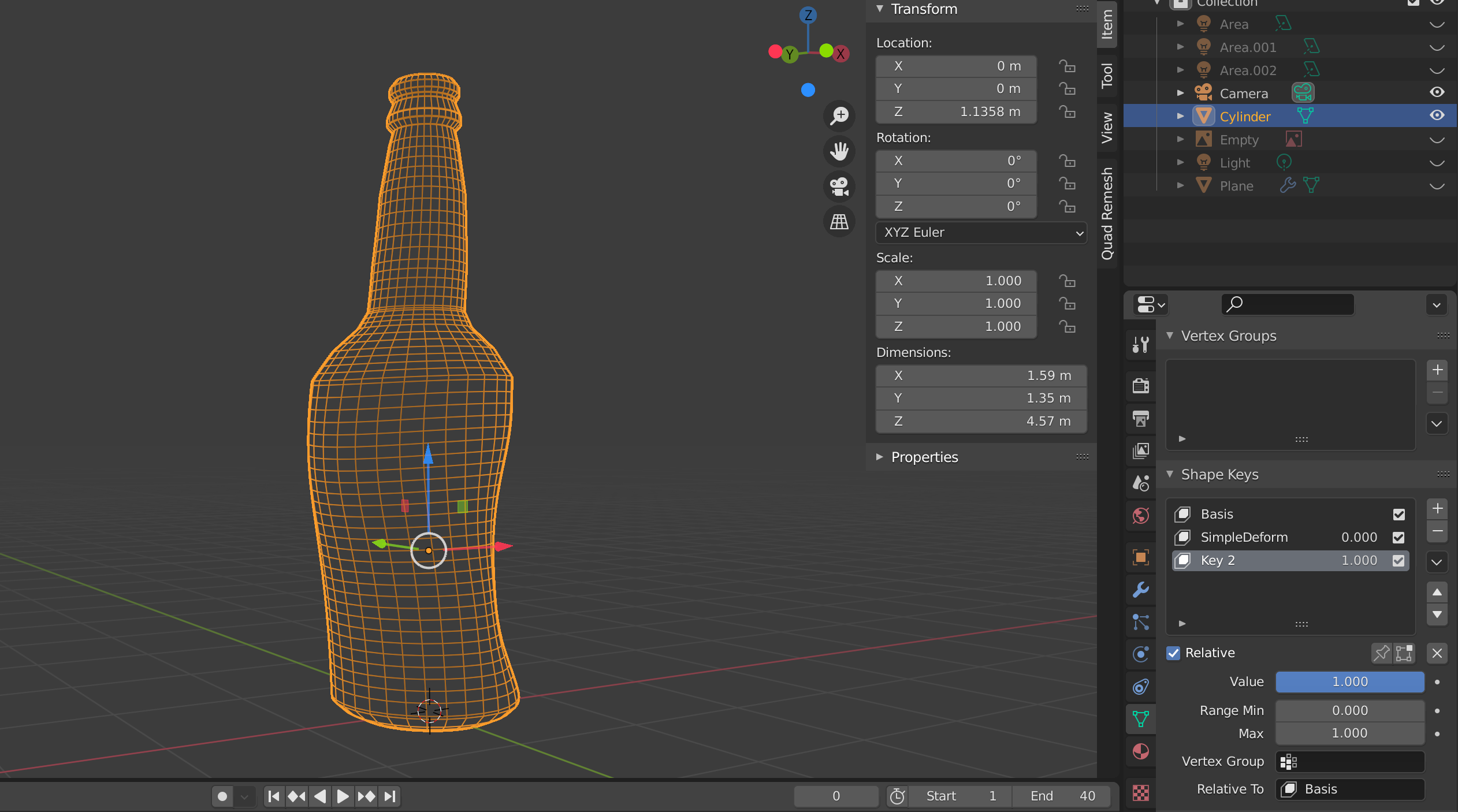Open the Object properties icon
Viewport: 1458px width, 812px height.
click(x=1141, y=557)
